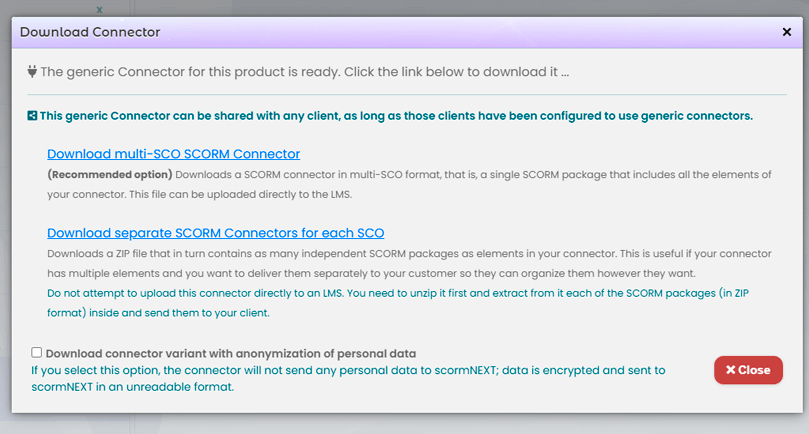Click the X icon inside the red Close button
The image size is (809, 434).
tap(730, 369)
